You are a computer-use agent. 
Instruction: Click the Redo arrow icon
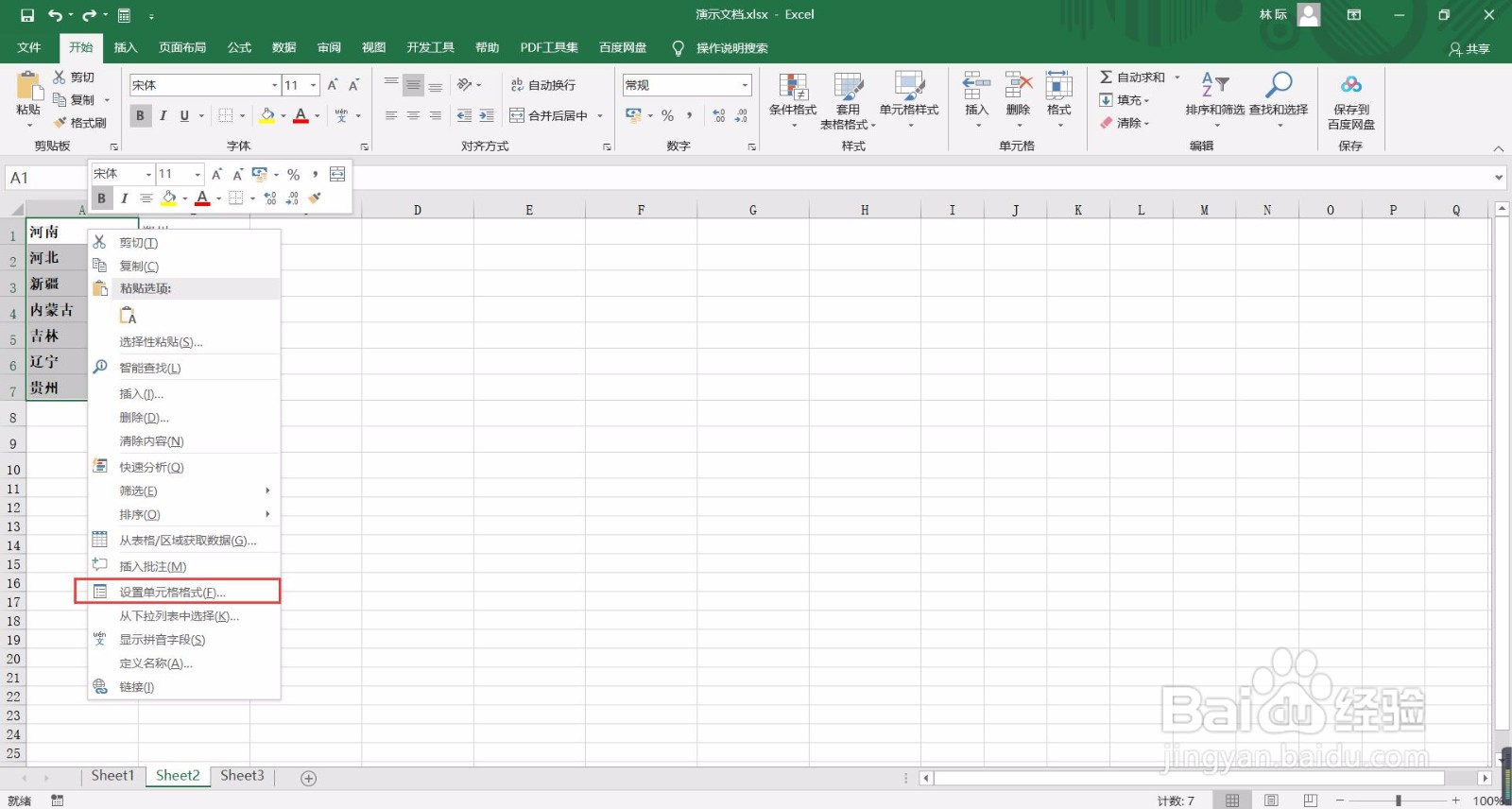coord(90,15)
